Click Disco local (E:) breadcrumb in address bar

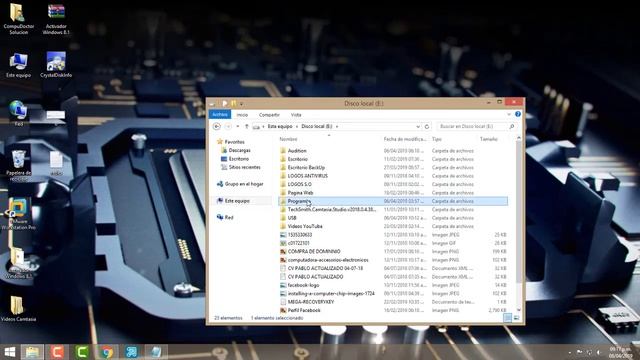click(x=317, y=127)
